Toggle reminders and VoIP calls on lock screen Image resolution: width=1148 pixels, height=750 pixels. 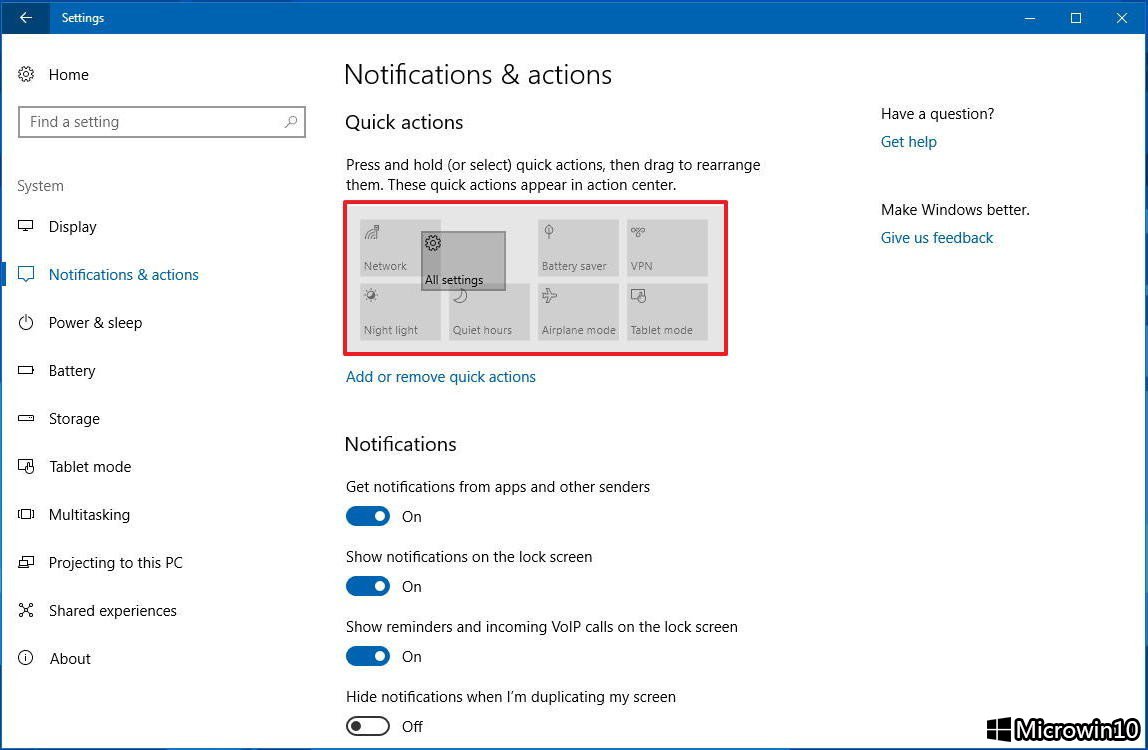[368, 656]
